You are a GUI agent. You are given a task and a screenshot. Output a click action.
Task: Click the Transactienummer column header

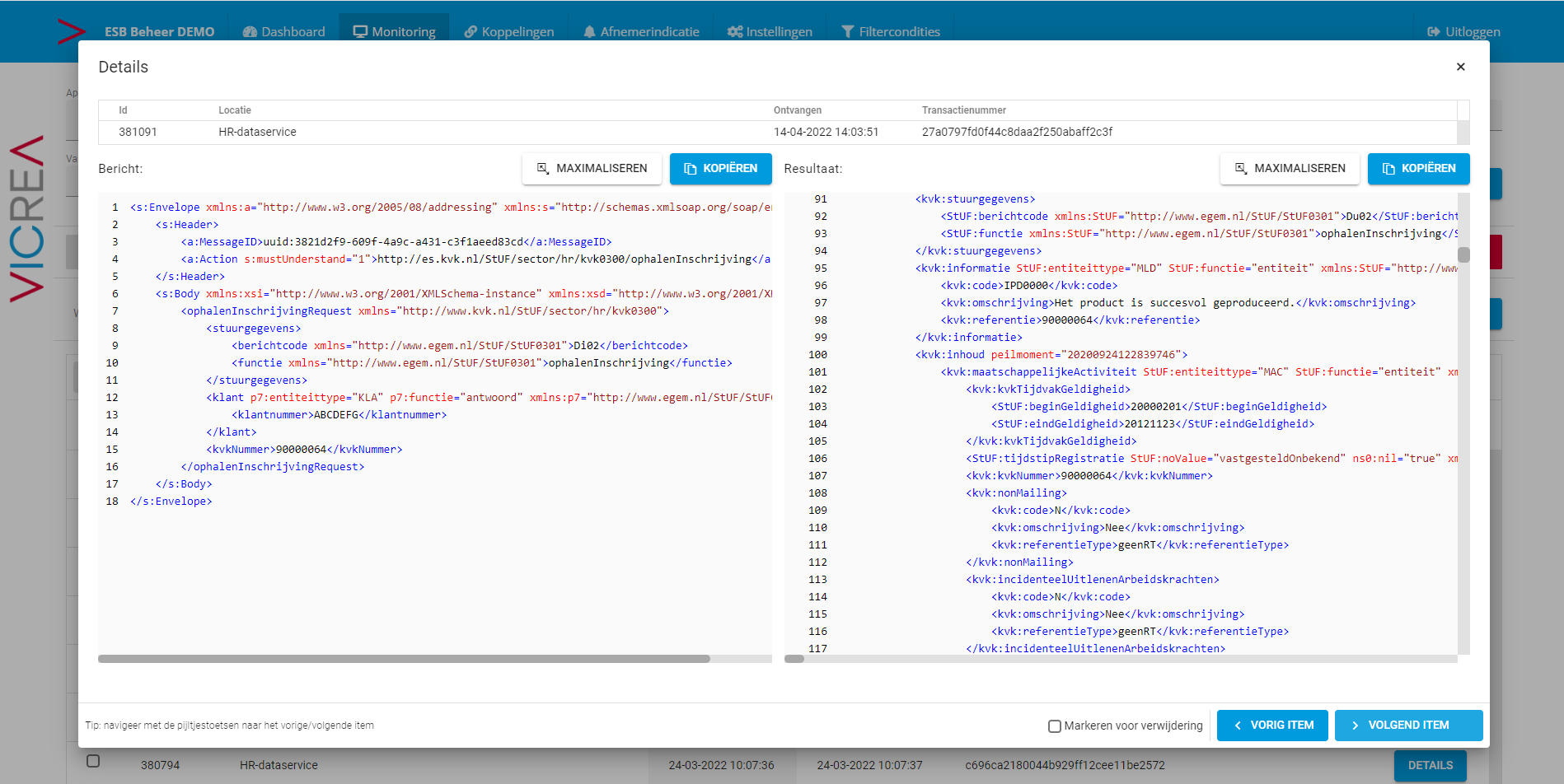pos(963,110)
